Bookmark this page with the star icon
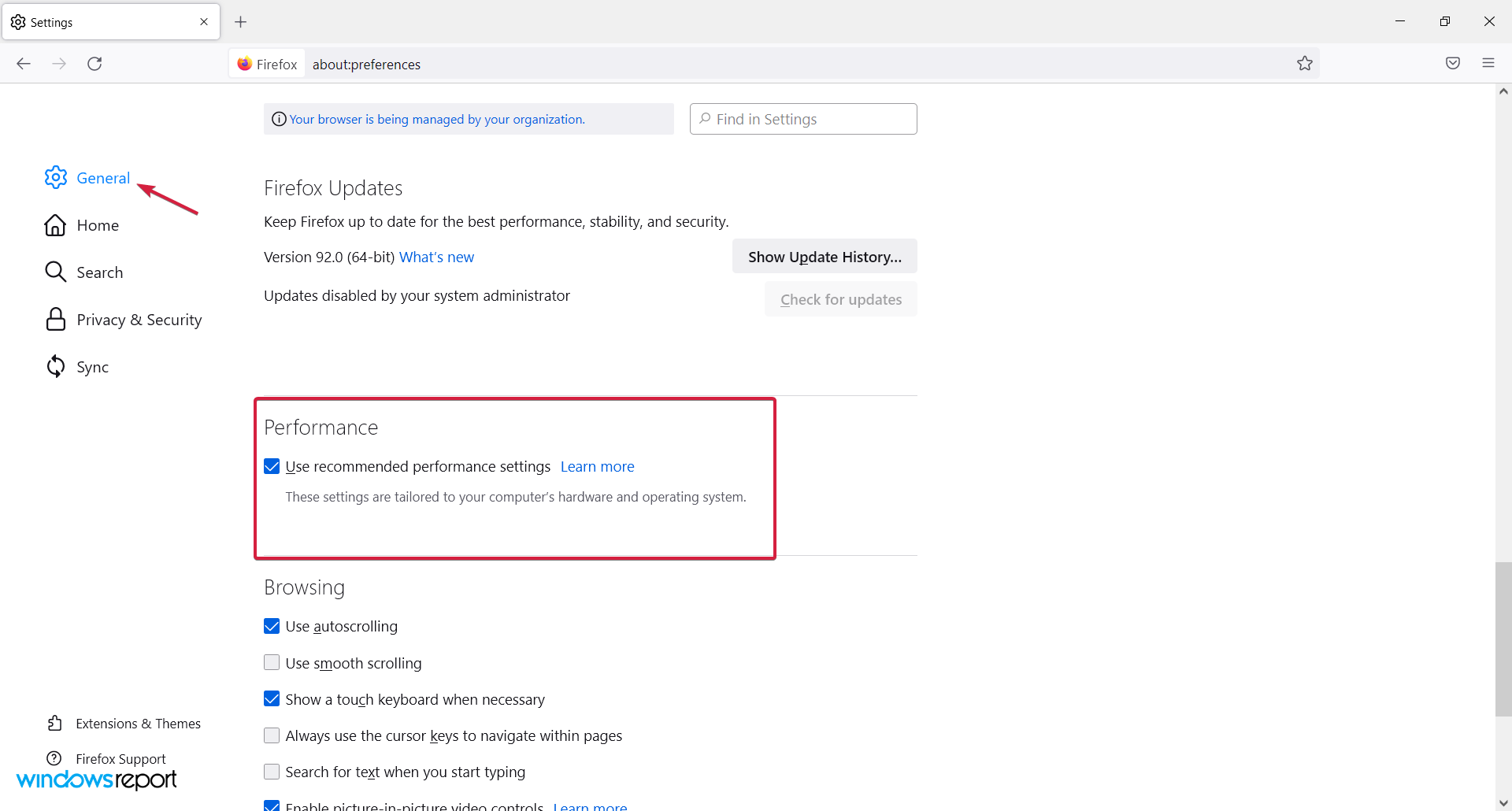 [1305, 64]
